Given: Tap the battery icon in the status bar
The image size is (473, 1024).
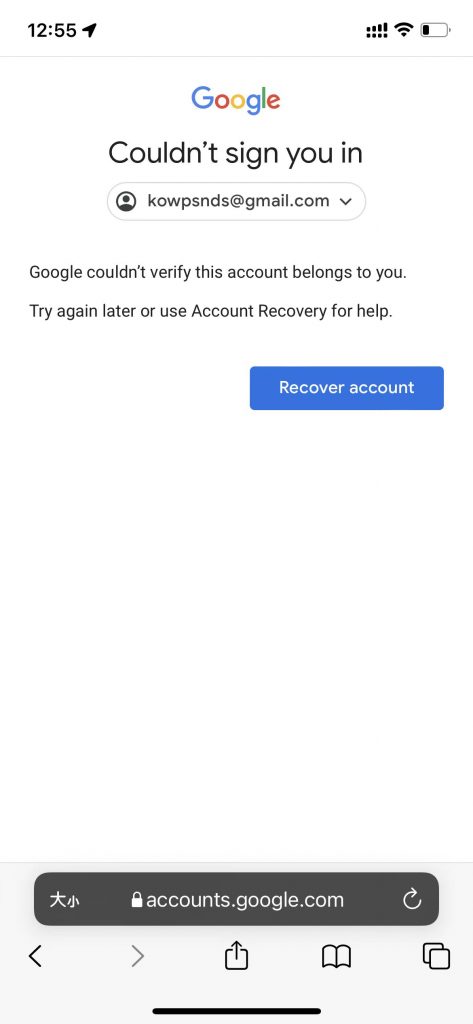Looking at the screenshot, I should tap(436, 30).
